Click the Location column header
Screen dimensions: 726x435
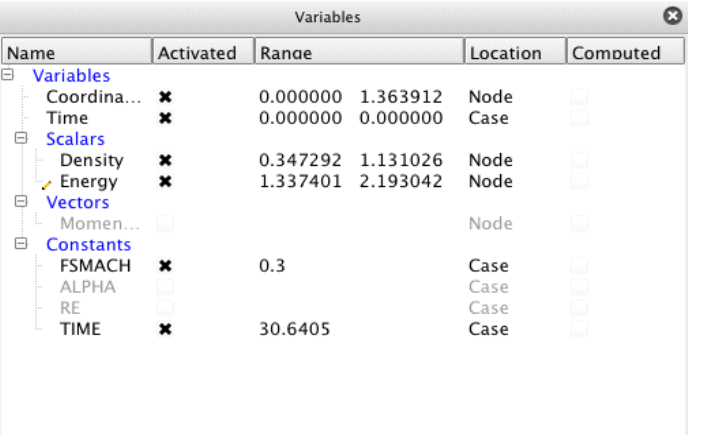click(x=513, y=53)
